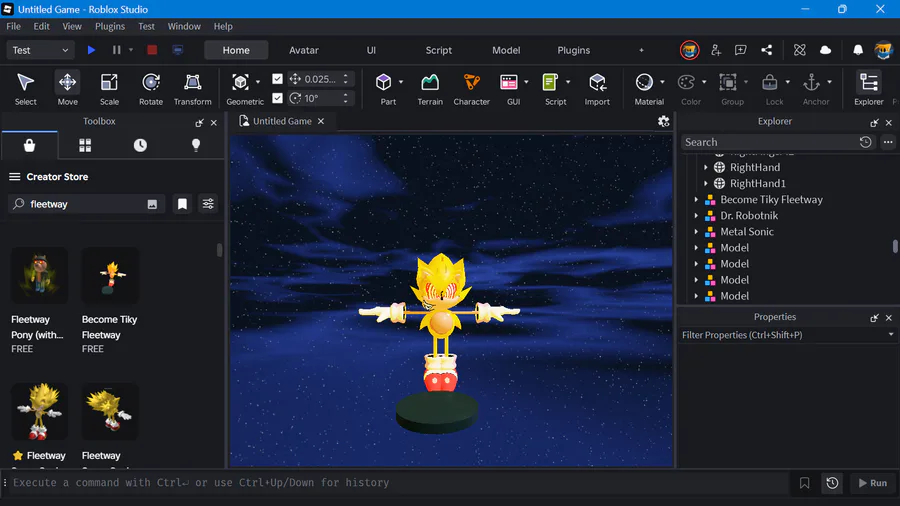Viewport: 900px width, 506px height.
Task: Close the Properties panel
Action: (889, 318)
